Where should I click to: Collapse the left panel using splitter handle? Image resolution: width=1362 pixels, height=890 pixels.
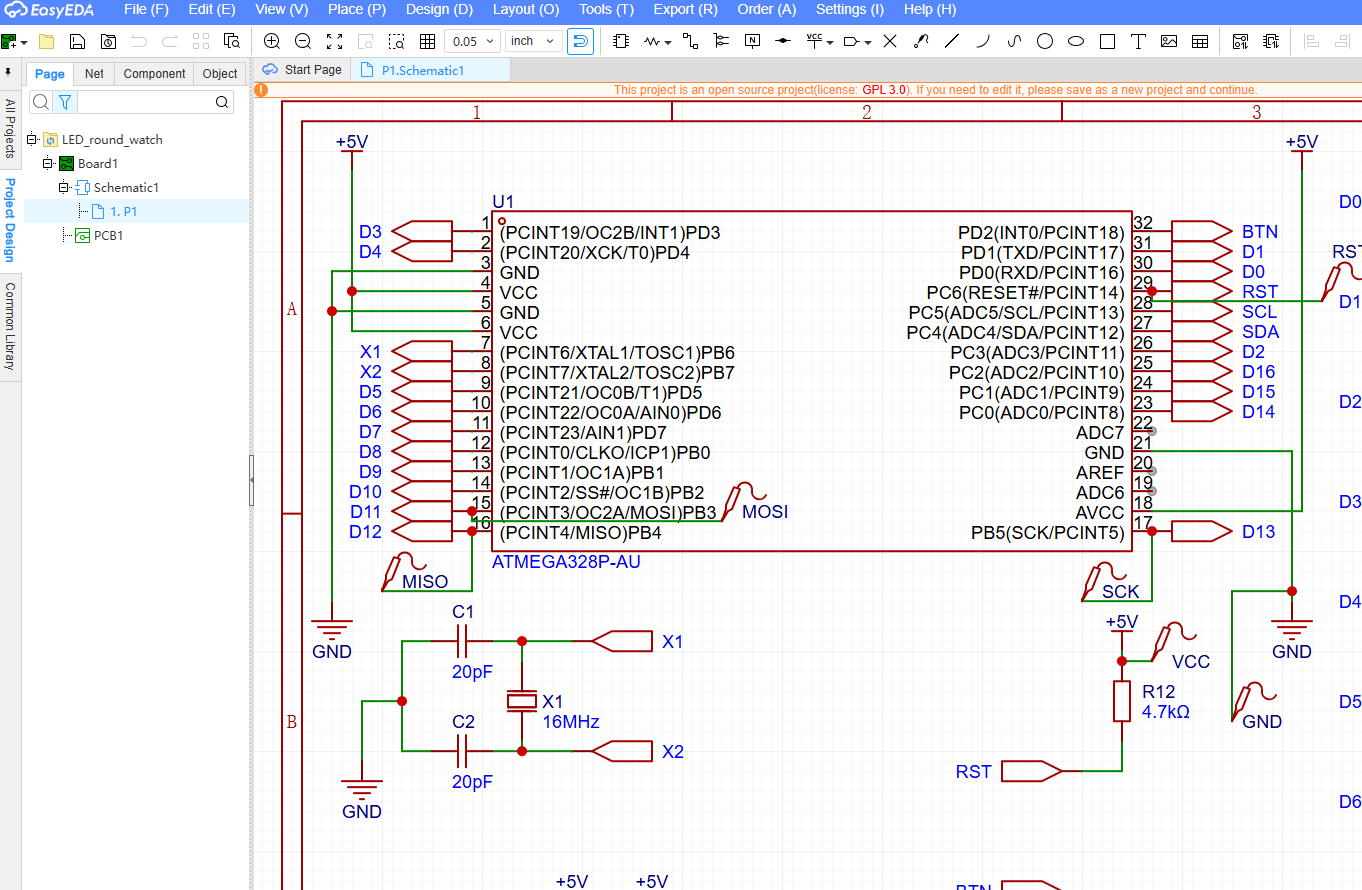(252, 480)
